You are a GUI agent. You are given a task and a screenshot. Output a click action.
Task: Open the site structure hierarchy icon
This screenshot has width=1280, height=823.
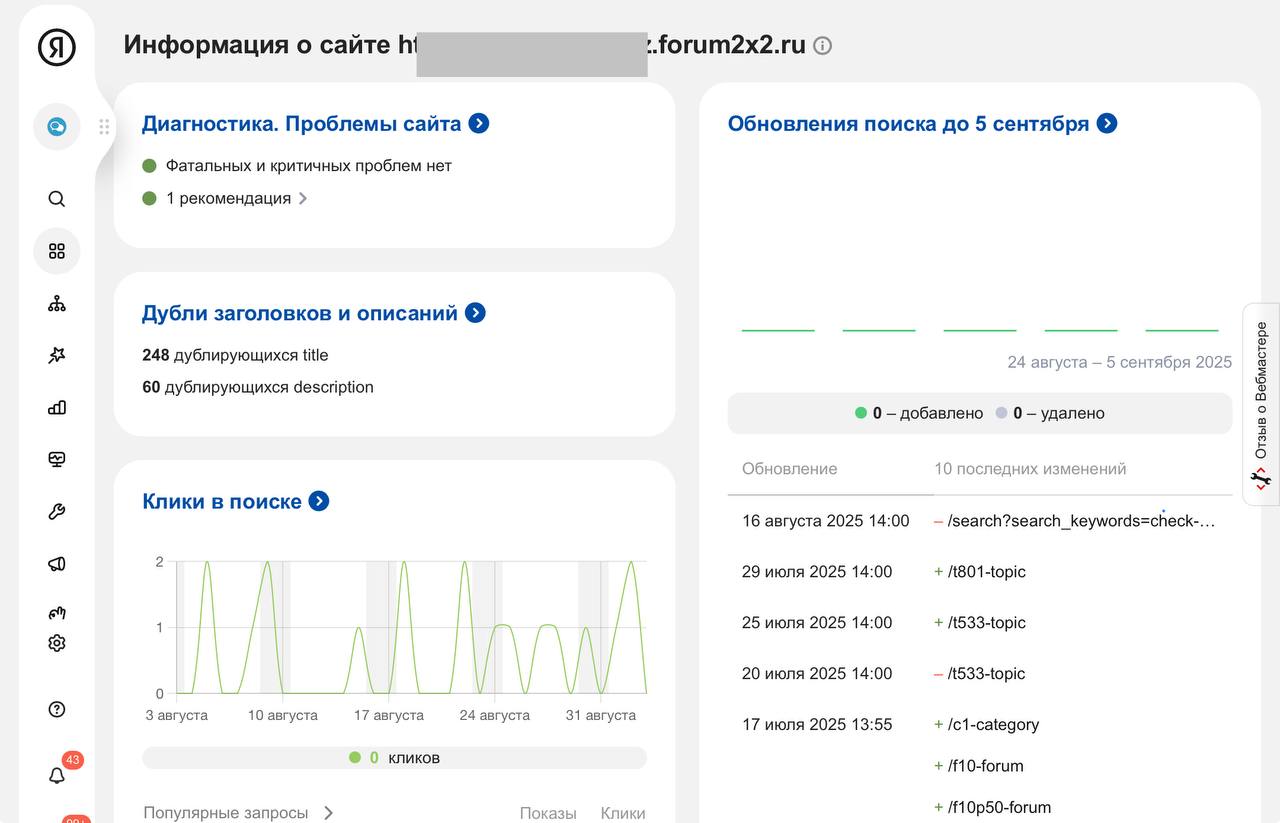tap(57, 303)
